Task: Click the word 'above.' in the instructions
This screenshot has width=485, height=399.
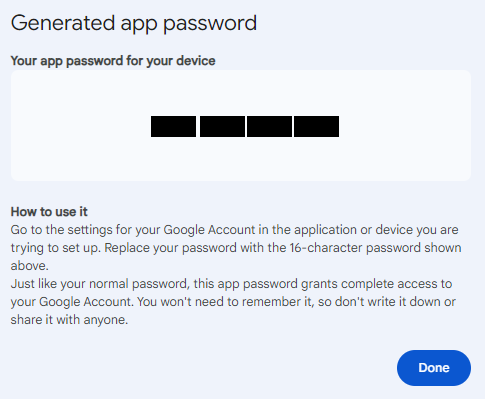Action: click(x=30, y=266)
